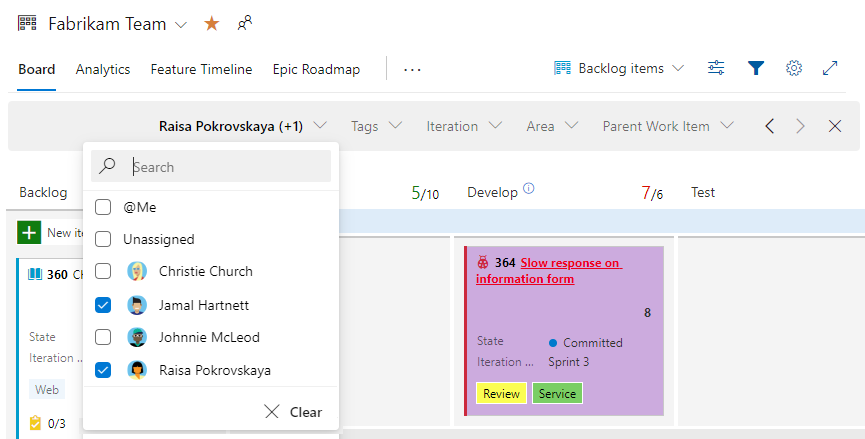Image resolution: width=865 pixels, height=439 pixels.
Task: Open the Parent Work Item filter dropdown
Action: 668,126
